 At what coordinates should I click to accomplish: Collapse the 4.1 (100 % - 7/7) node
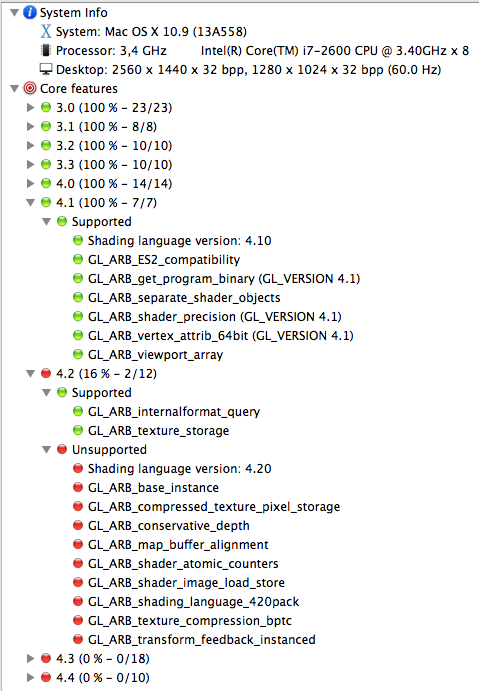coord(30,203)
